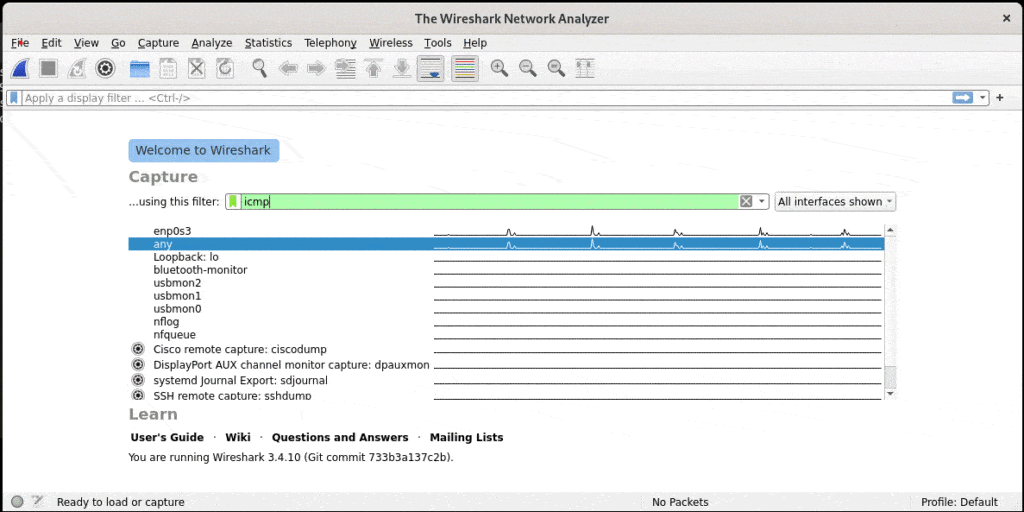Click display filter input field
Image resolution: width=1024 pixels, height=512 pixels.
coord(486,98)
